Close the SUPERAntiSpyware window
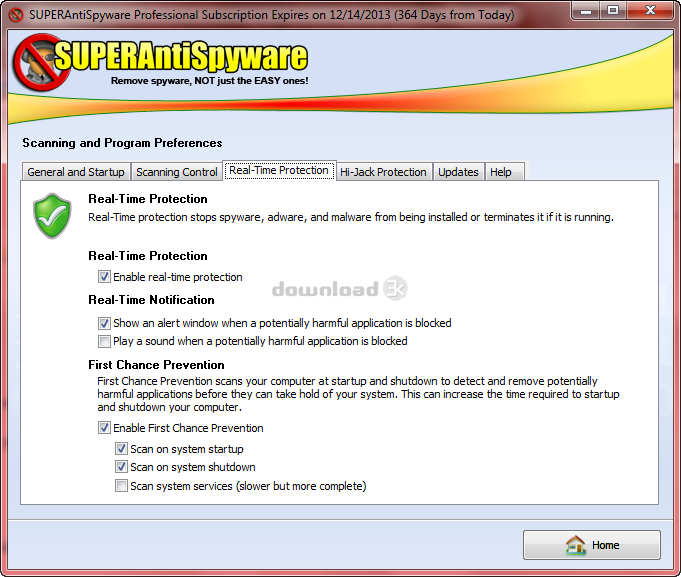Screen dimensions: 681x577 pos(650,10)
